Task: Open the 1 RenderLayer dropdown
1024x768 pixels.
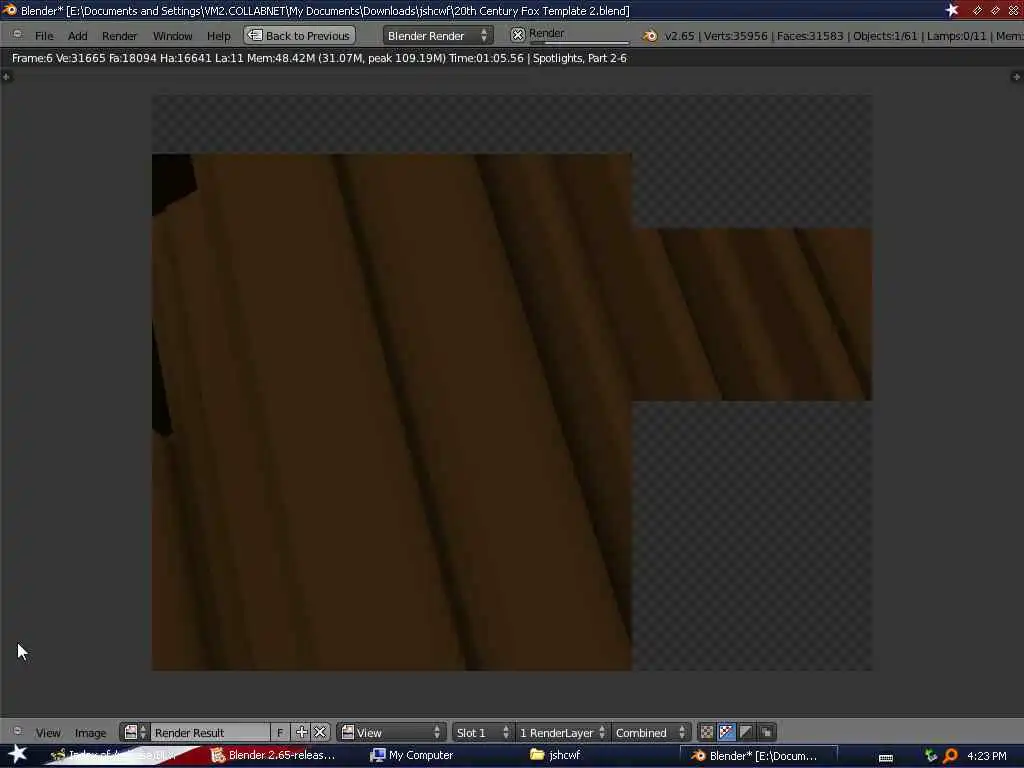Action: (562, 732)
